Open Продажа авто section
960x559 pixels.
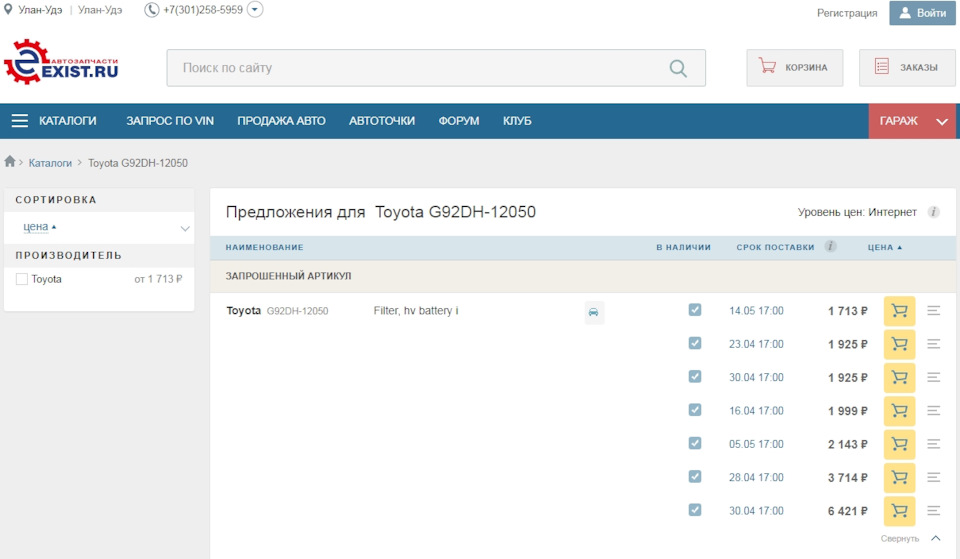pos(281,121)
